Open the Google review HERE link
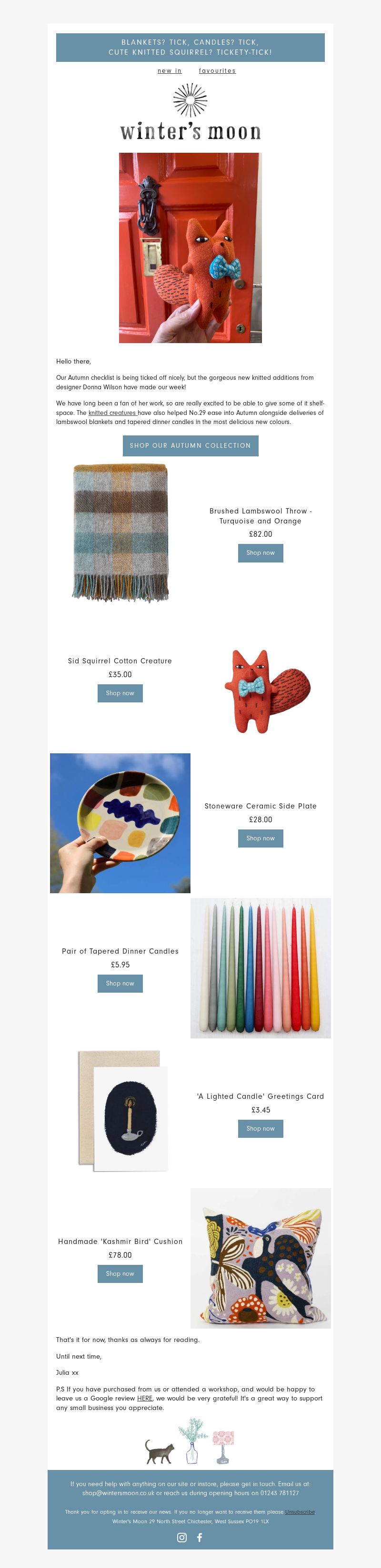Viewport: 381px width, 1568px height. tap(144, 1398)
